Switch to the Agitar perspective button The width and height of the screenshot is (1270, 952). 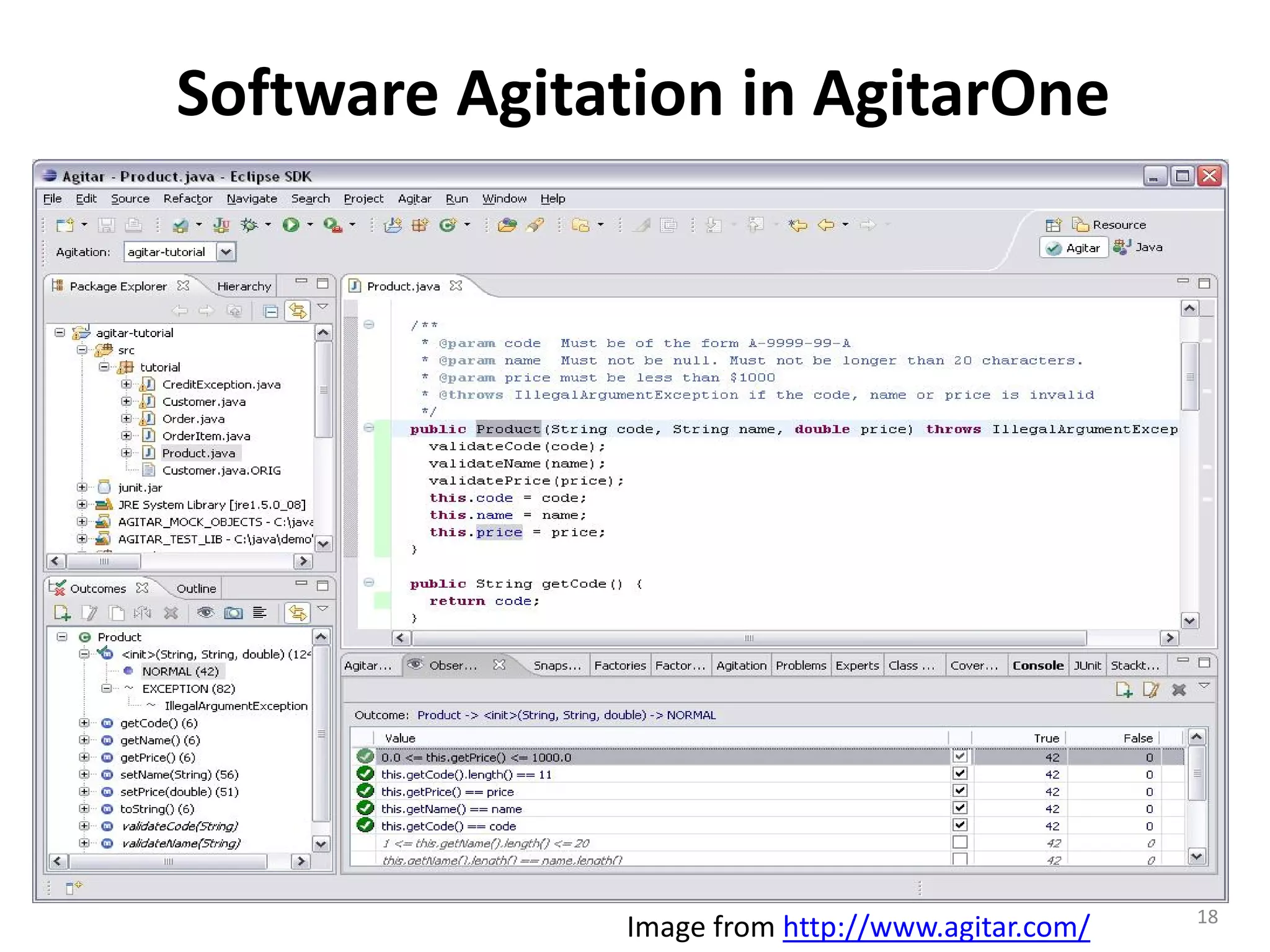(x=1073, y=248)
